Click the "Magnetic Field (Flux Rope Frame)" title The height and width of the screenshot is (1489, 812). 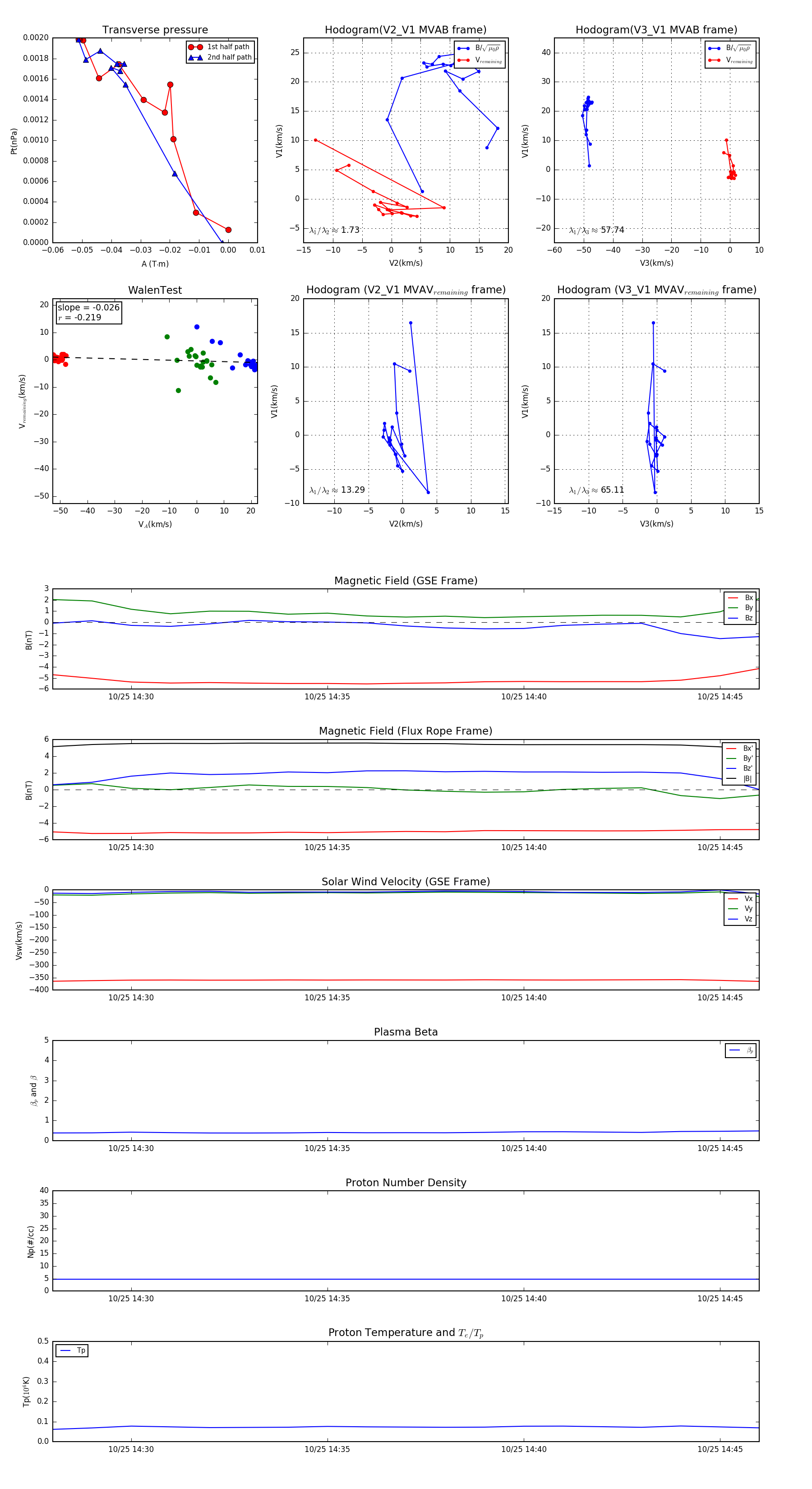pyautogui.click(x=406, y=731)
